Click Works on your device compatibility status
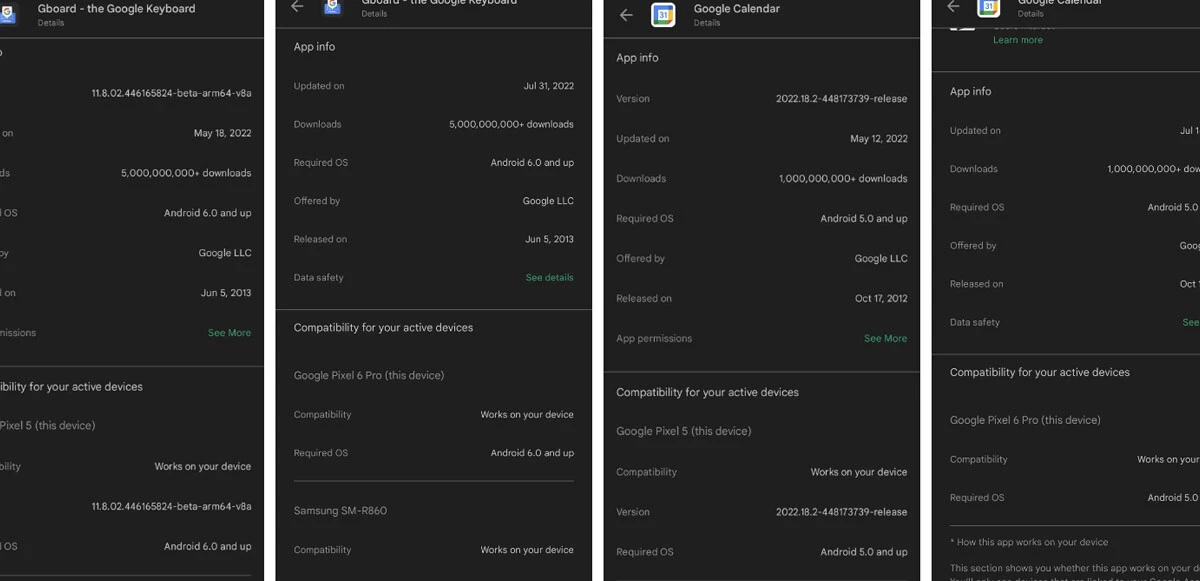The height and width of the screenshot is (581, 1200). [x=528, y=414]
